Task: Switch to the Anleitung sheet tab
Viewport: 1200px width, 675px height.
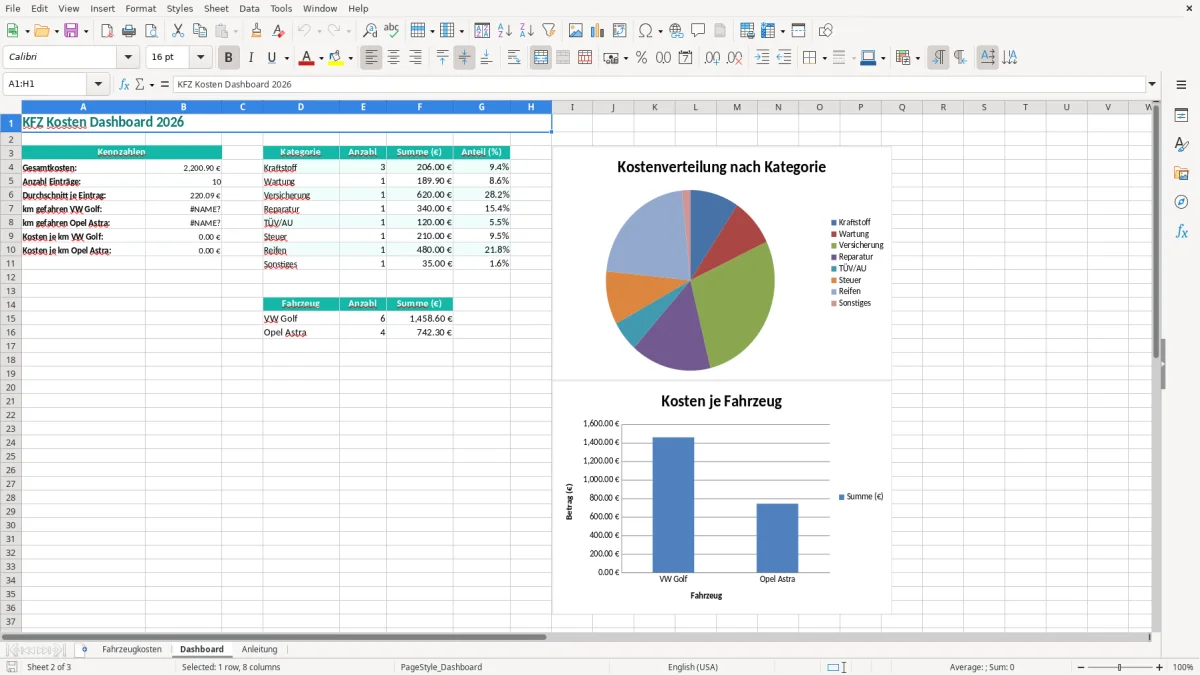Action: coord(260,649)
